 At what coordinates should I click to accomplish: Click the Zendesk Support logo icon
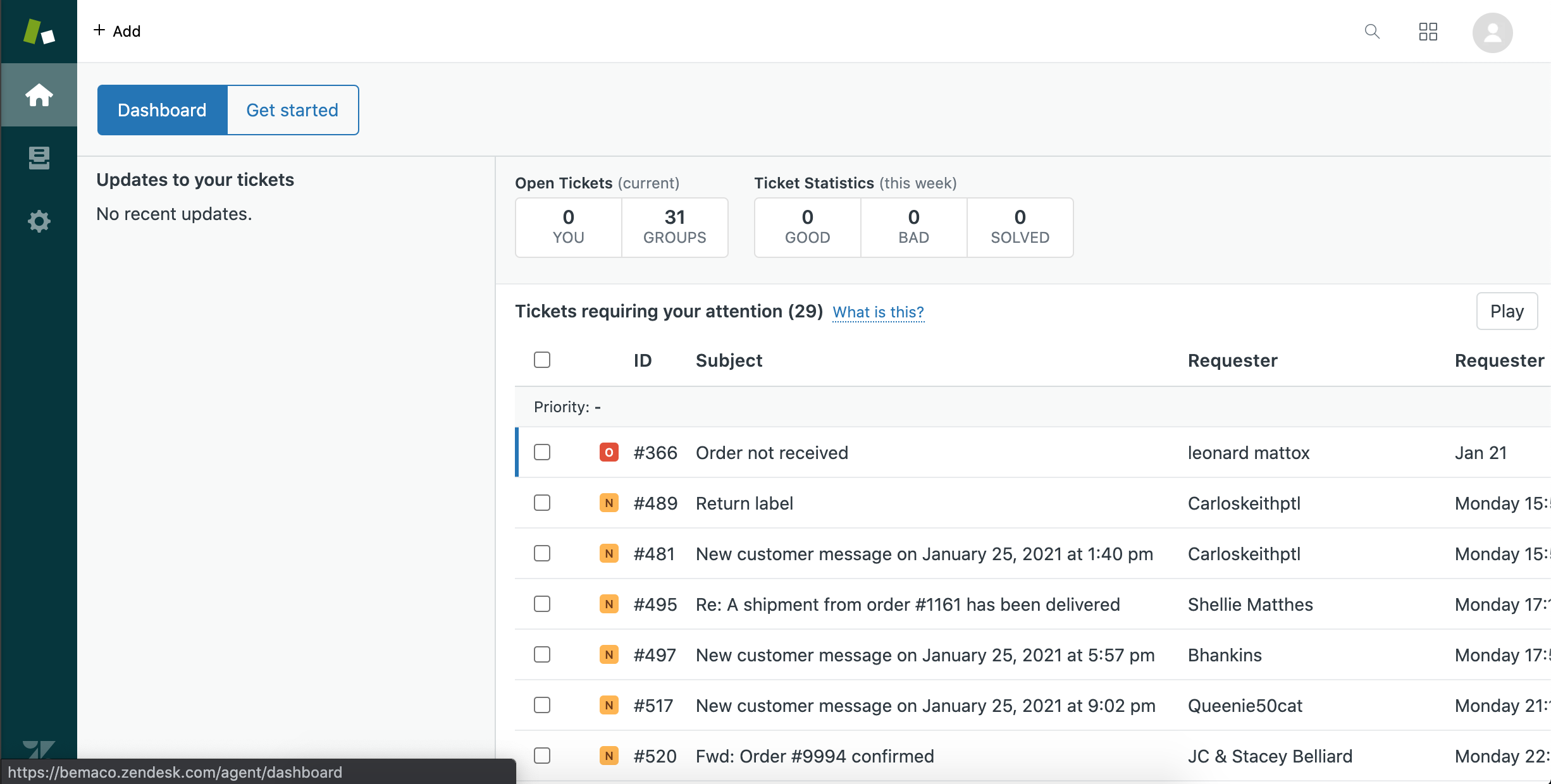[39, 31]
